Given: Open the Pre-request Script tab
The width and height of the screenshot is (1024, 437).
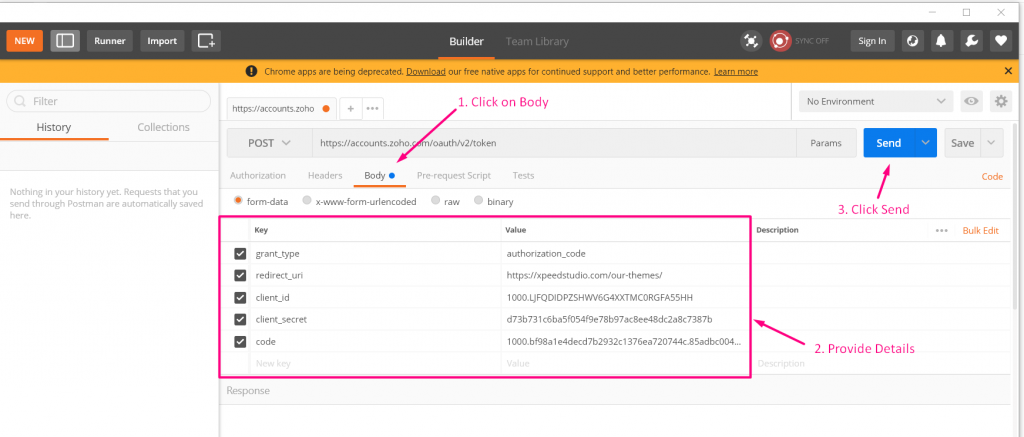Looking at the screenshot, I should (454, 176).
